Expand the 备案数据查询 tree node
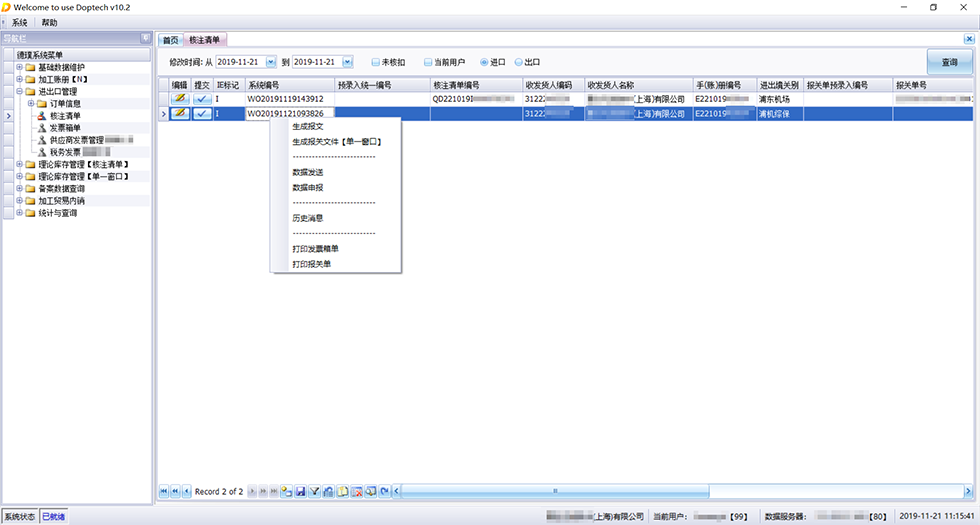Image resolution: width=980 pixels, height=525 pixels. coord(19,188)
